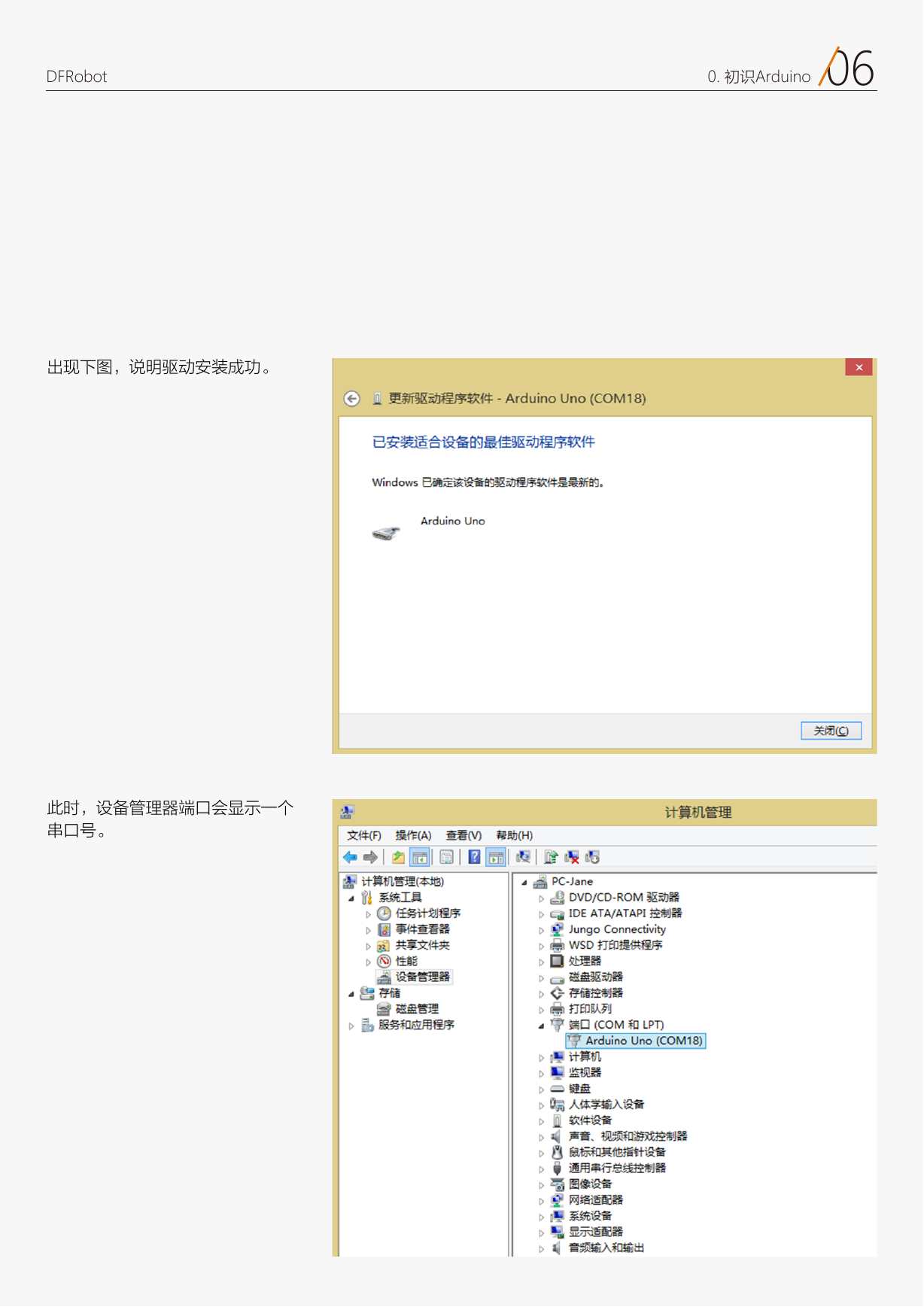This screenshot has width=924, height=1307.
Task: Click the Arduino Uno device icon in dialog
Action: pos(386,533)
